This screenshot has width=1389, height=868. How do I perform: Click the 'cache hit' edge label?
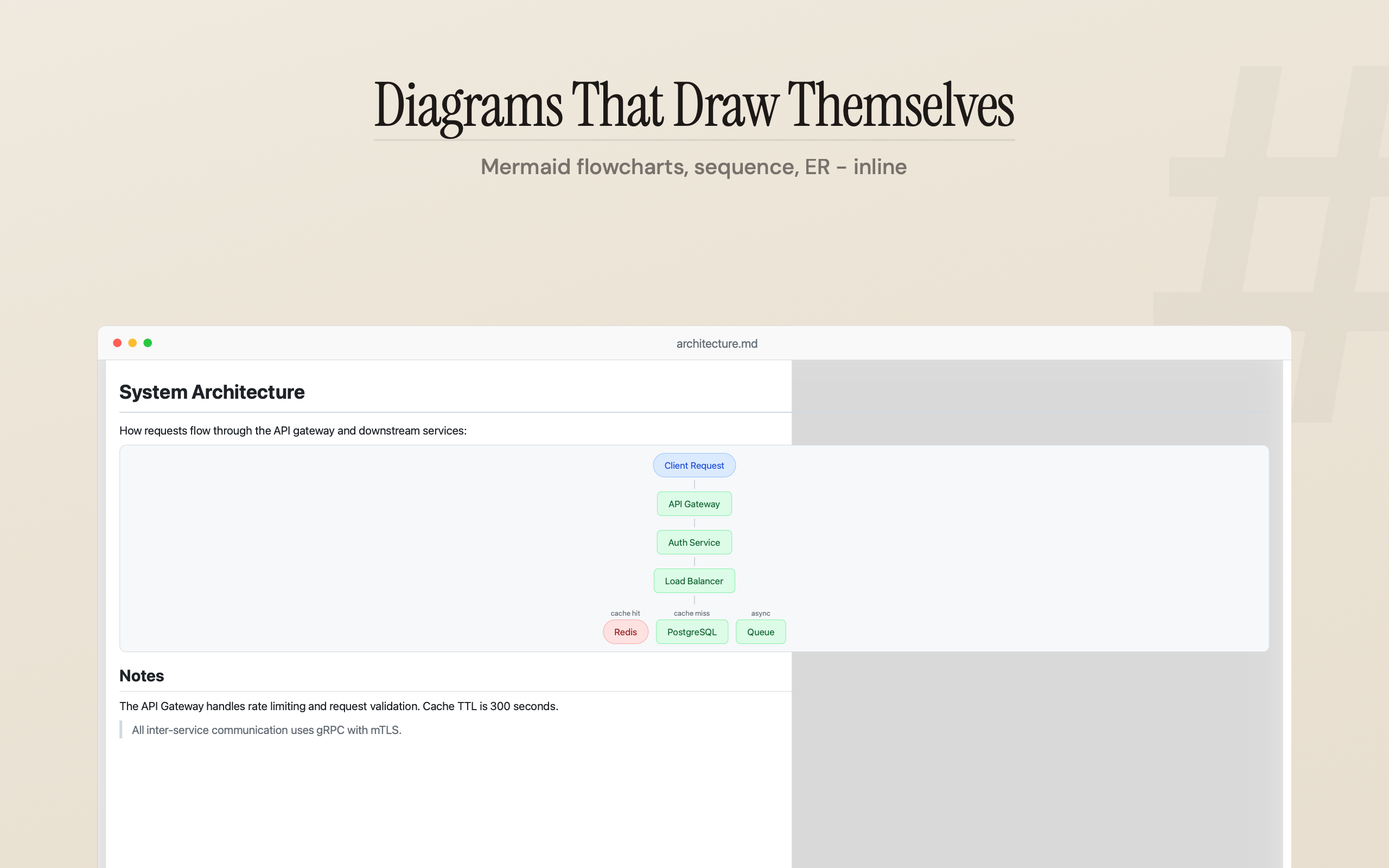tap(625, 613)
